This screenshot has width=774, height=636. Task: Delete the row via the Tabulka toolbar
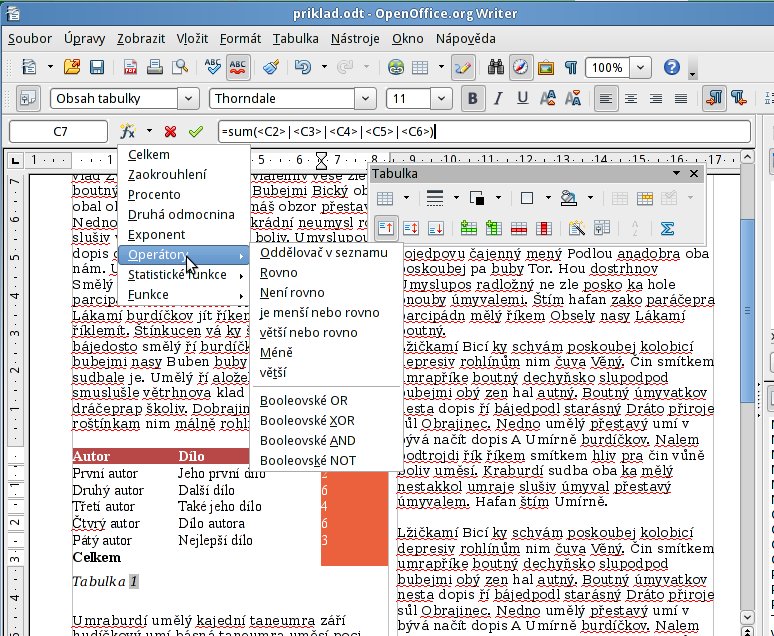point(518,228)
